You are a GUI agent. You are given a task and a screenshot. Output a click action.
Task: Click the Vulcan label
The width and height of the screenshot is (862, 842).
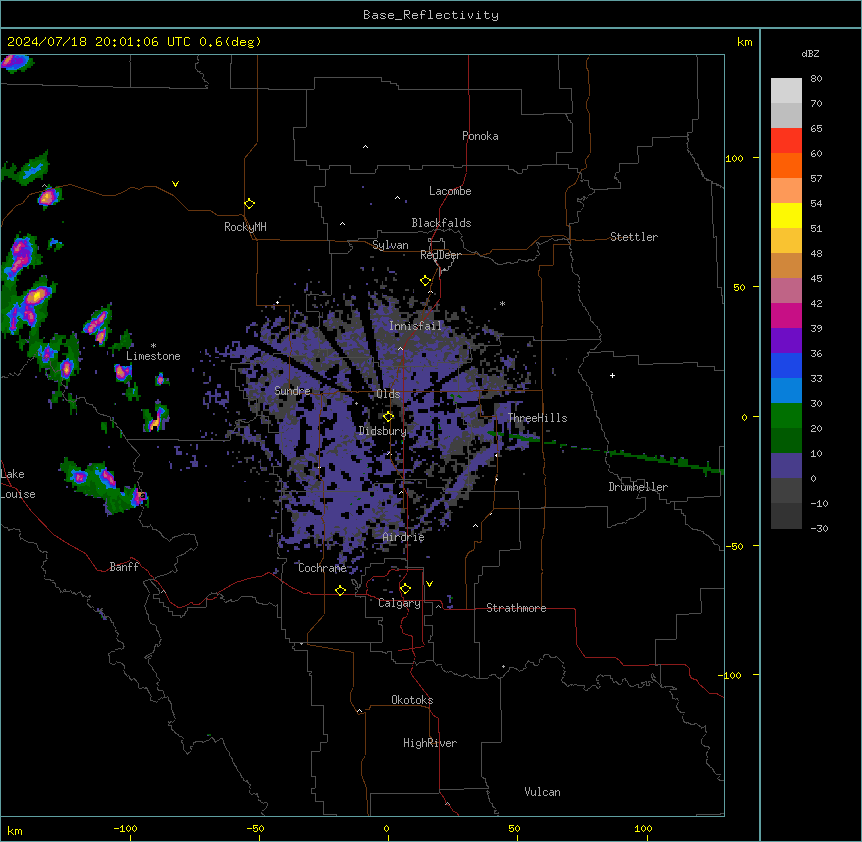point(542,792)
